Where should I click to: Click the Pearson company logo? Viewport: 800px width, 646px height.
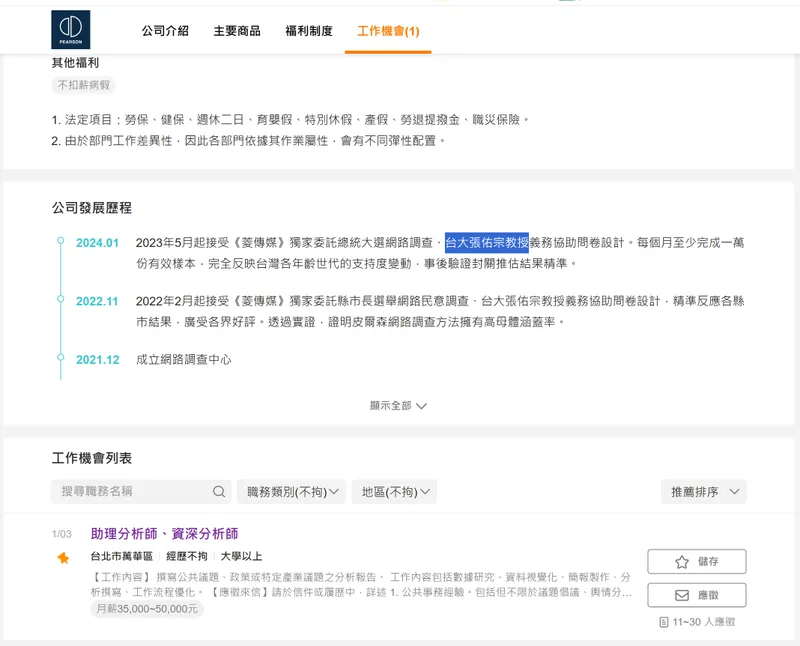point(70,30)
